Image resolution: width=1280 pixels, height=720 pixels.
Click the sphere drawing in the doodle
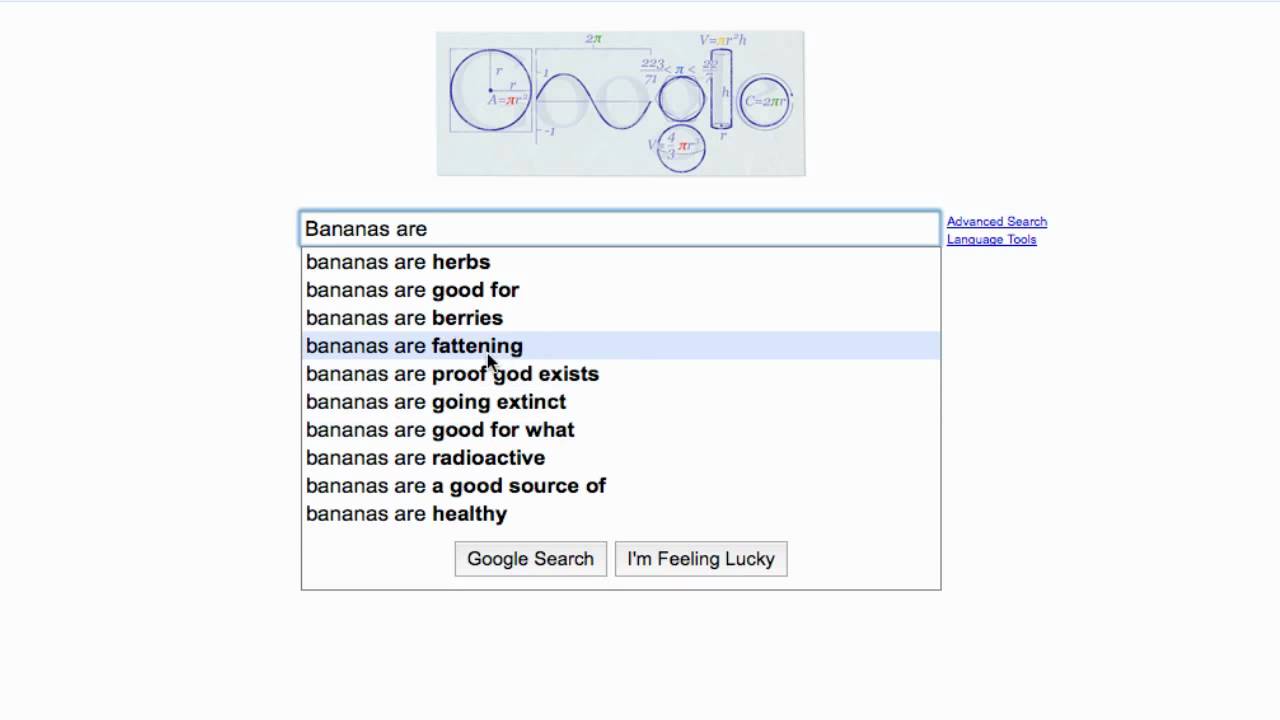click(681, 147)
